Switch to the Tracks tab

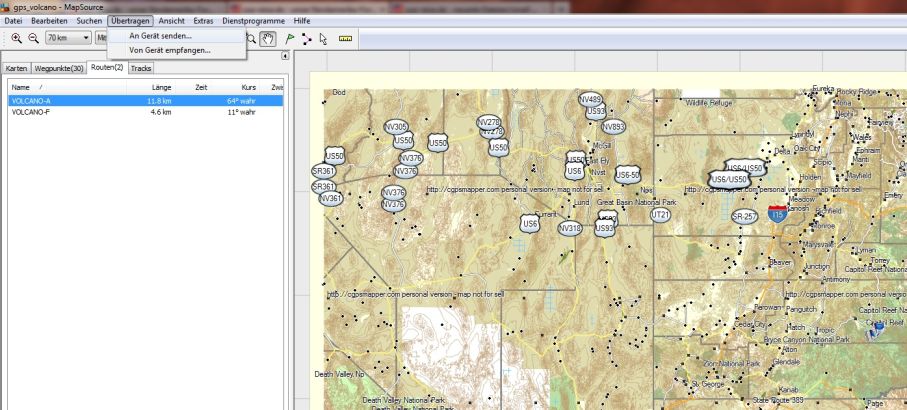(x=141, y=68)
